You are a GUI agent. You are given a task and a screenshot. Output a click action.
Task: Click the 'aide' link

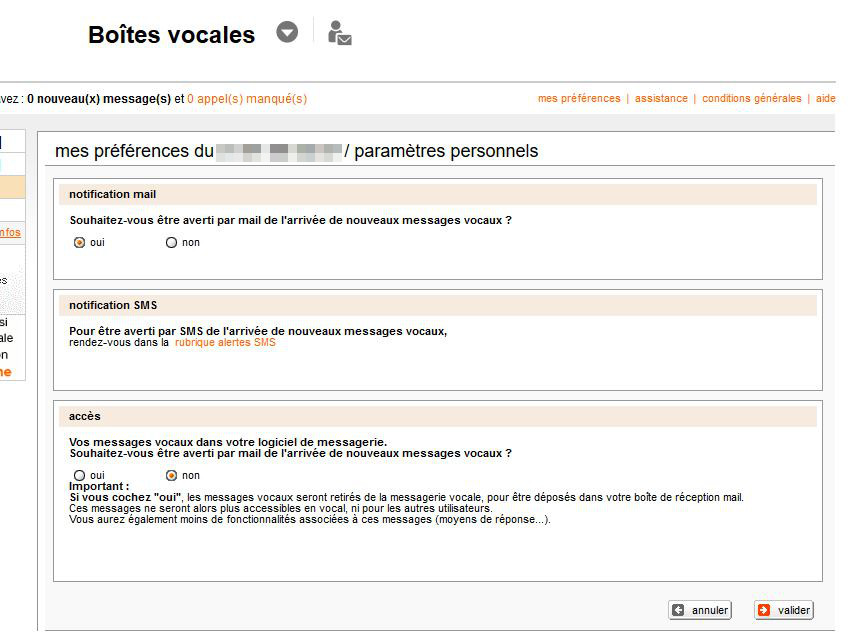point(825,98)
